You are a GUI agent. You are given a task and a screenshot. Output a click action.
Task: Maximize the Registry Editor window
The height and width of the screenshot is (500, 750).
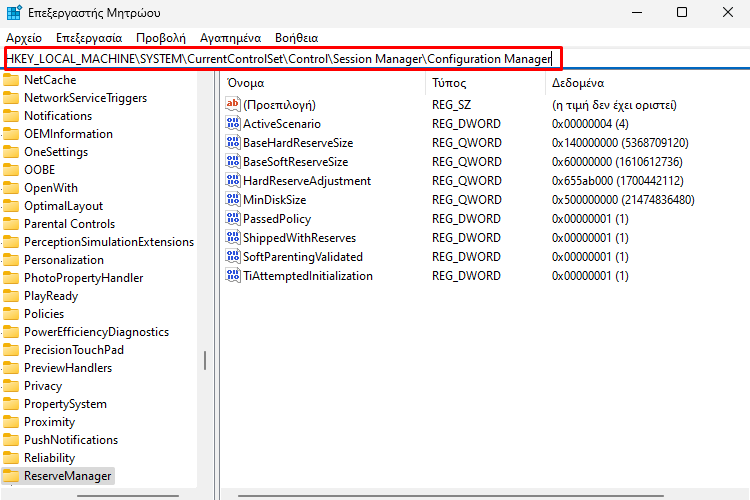[682, 12]
